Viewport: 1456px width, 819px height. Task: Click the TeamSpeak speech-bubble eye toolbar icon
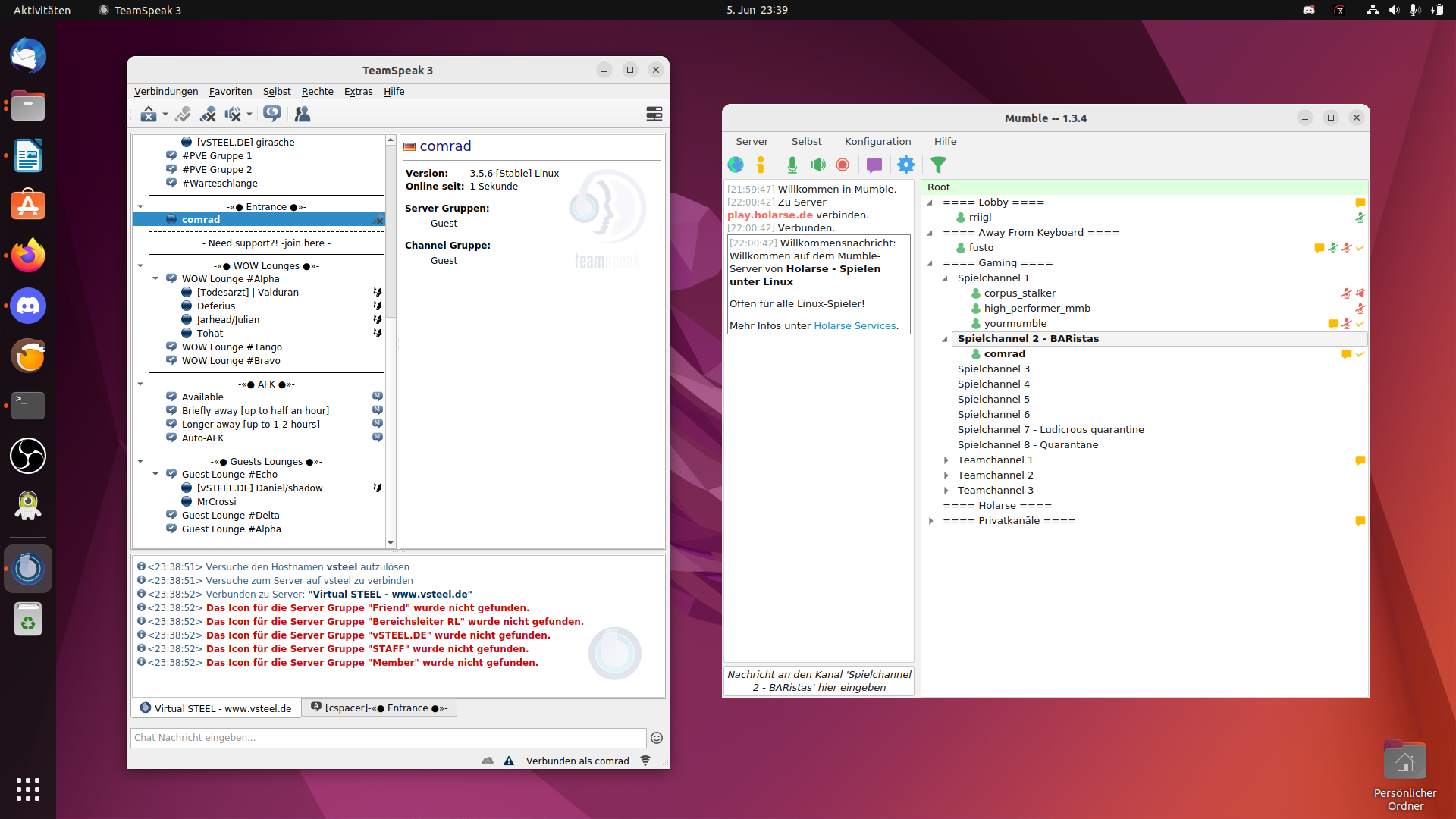(272, 114)
